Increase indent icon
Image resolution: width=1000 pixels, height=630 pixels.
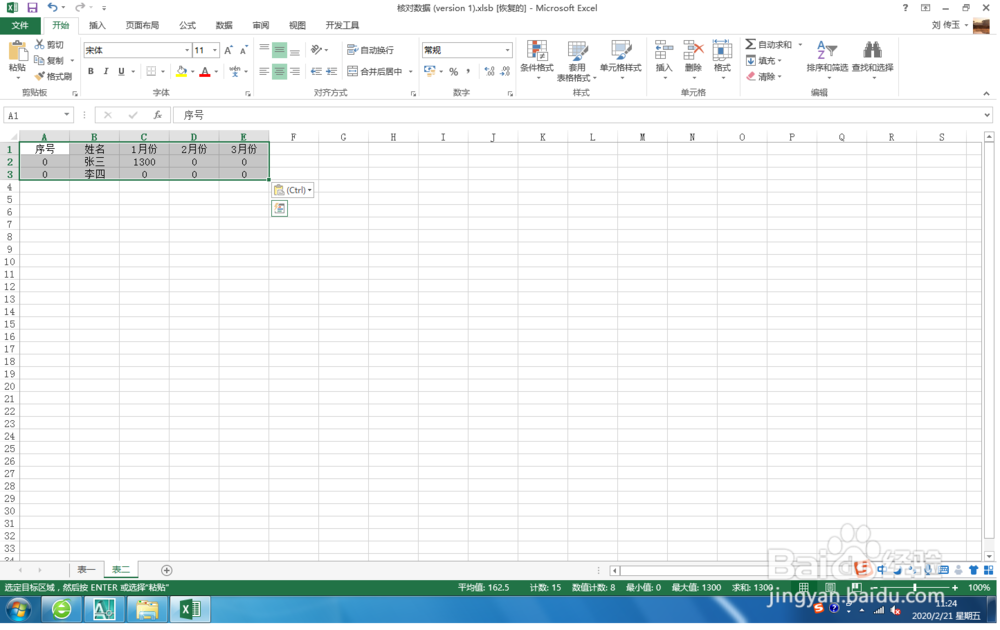(331, 71)
